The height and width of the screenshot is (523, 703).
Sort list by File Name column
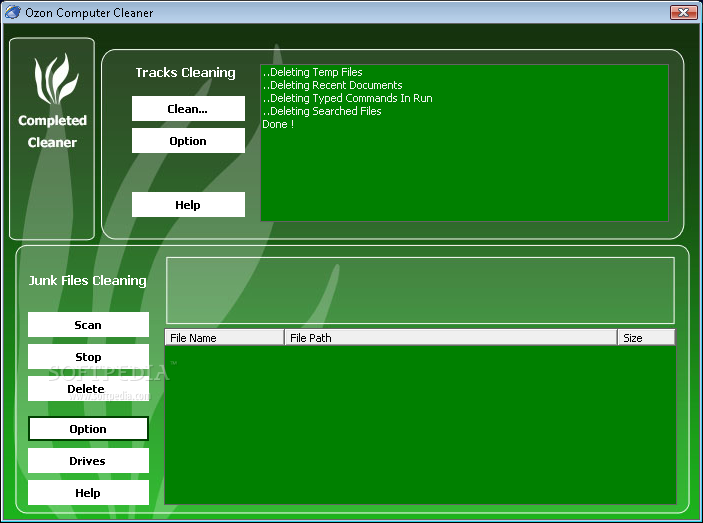225,337
